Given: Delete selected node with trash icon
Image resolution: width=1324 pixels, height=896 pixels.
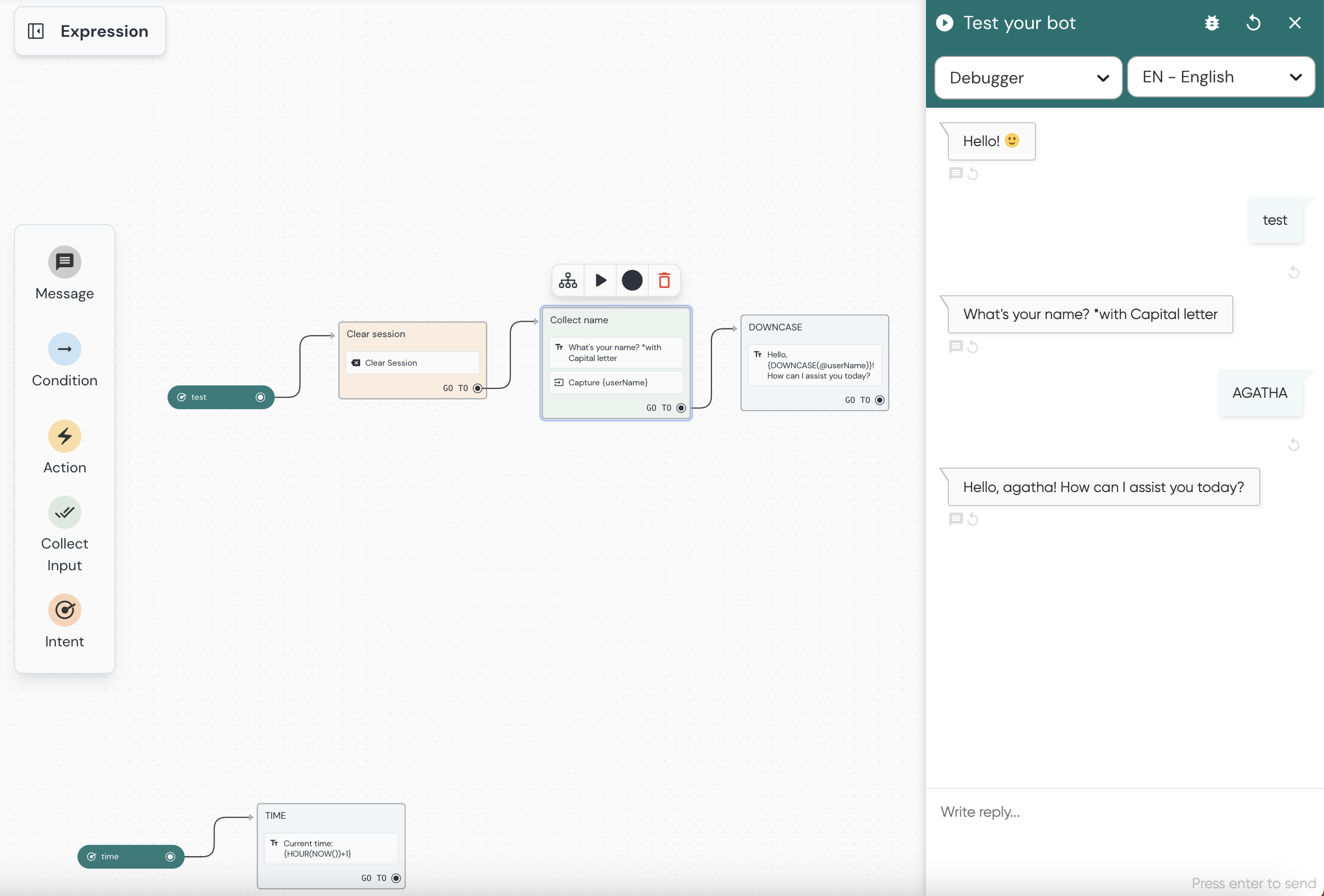Looking at the screenshot, I should [664, 281].
